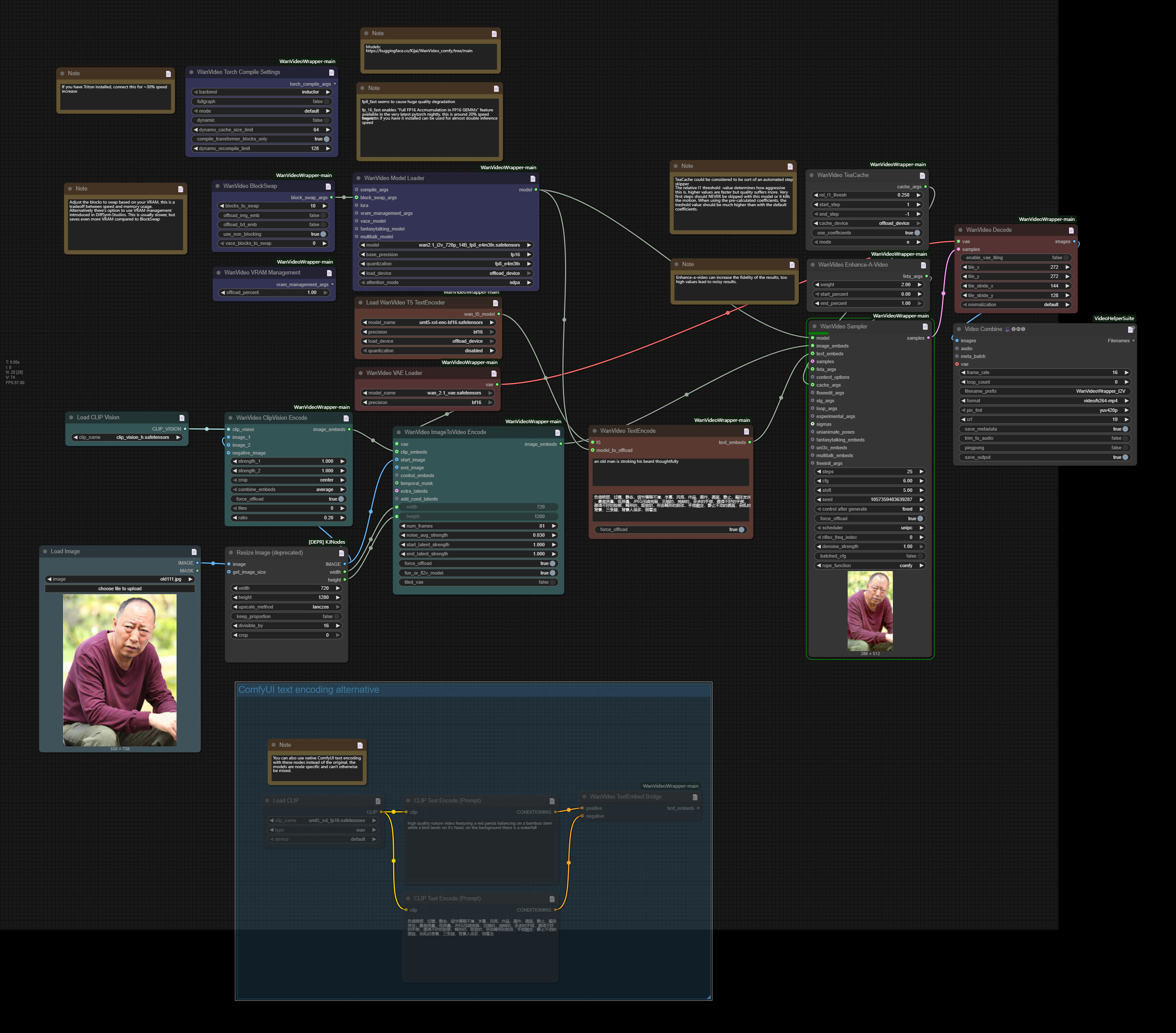This screenshot has height=1033, width=1176.
Task: Open scheduler dropdown in WanVideo Sampler
Action: coord(870,528)
